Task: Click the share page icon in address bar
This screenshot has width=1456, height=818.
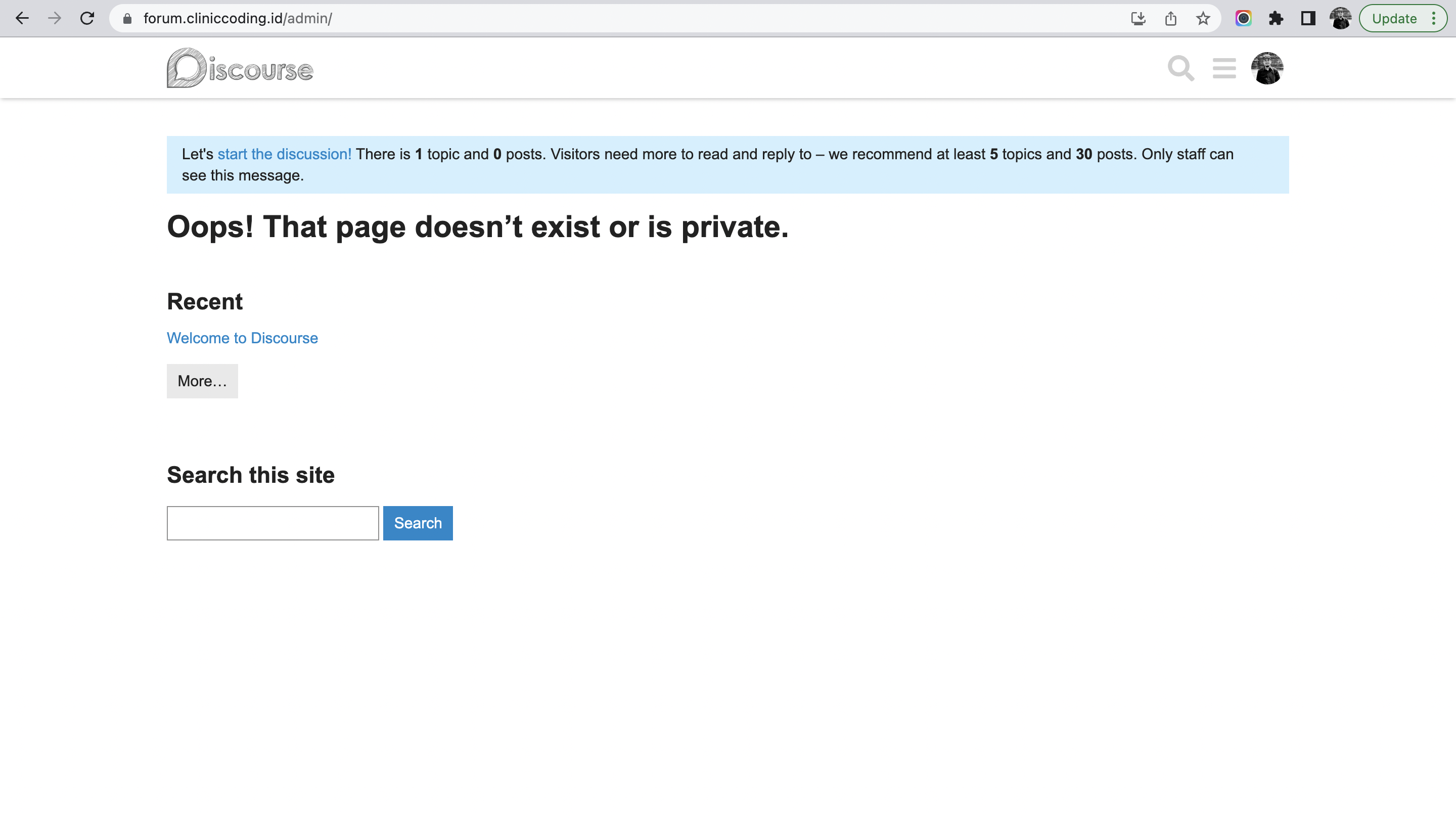Action: 1170,19
